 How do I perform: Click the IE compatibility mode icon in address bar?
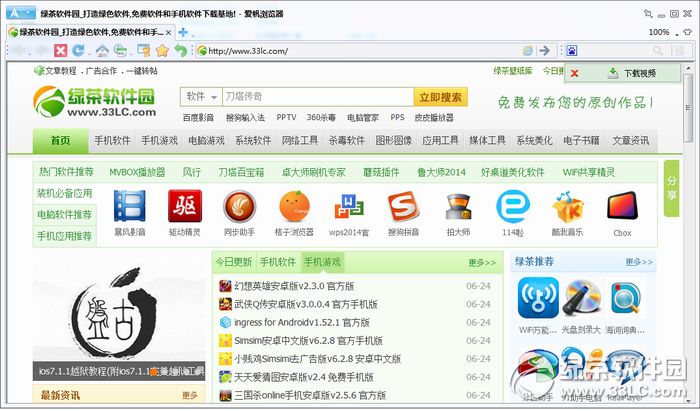click(x=528, y=50)
